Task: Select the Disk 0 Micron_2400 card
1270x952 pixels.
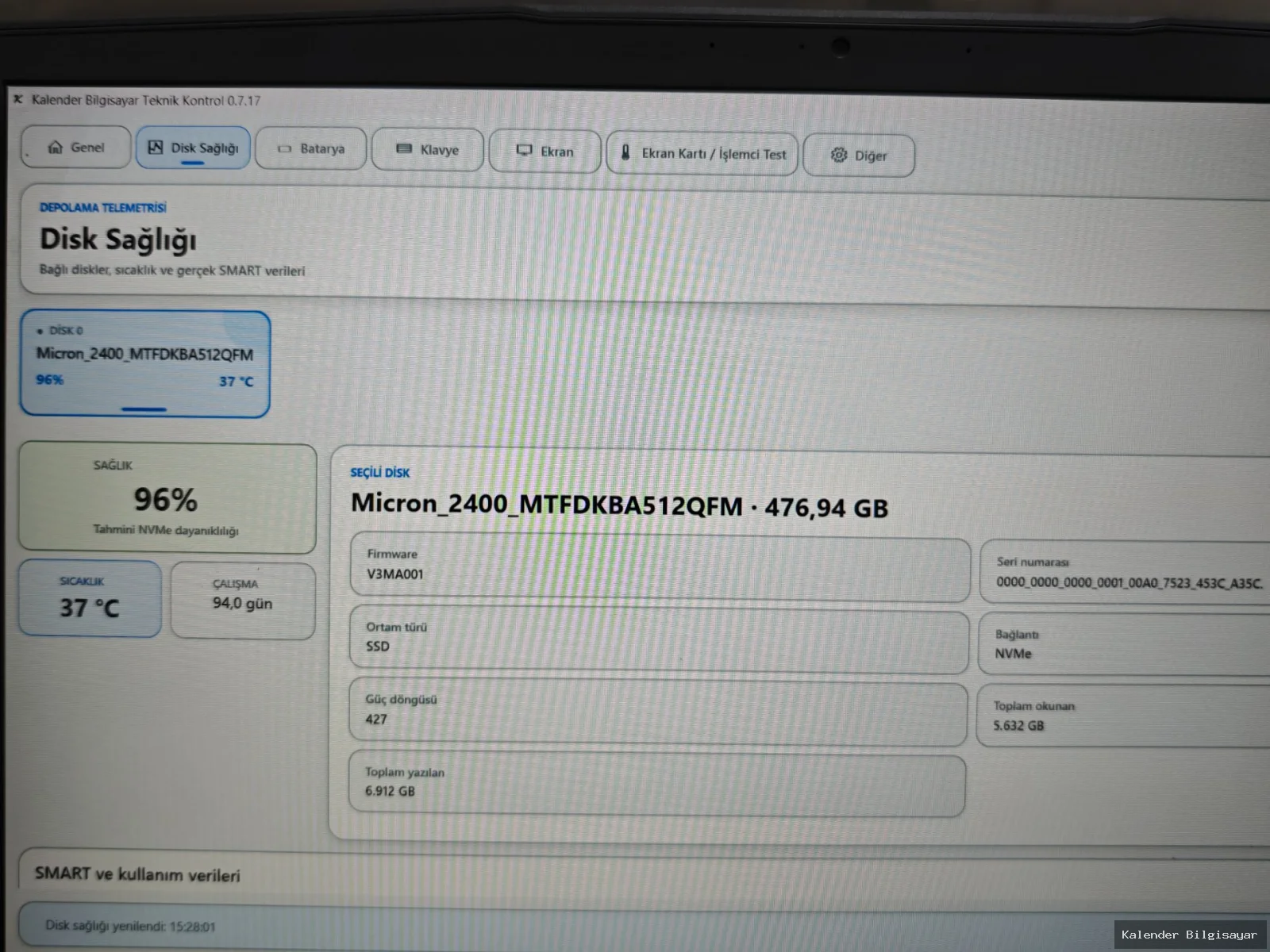Action: pos(145,364)
